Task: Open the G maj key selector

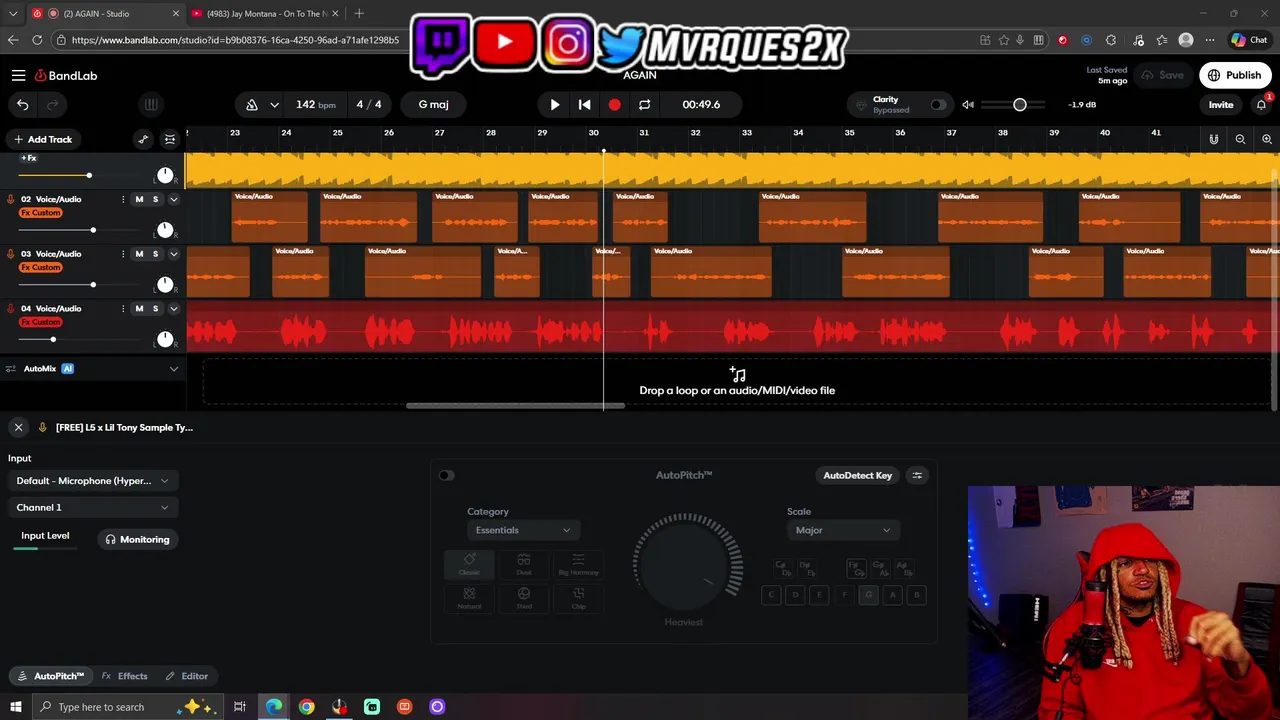Action: click(434, 104)
